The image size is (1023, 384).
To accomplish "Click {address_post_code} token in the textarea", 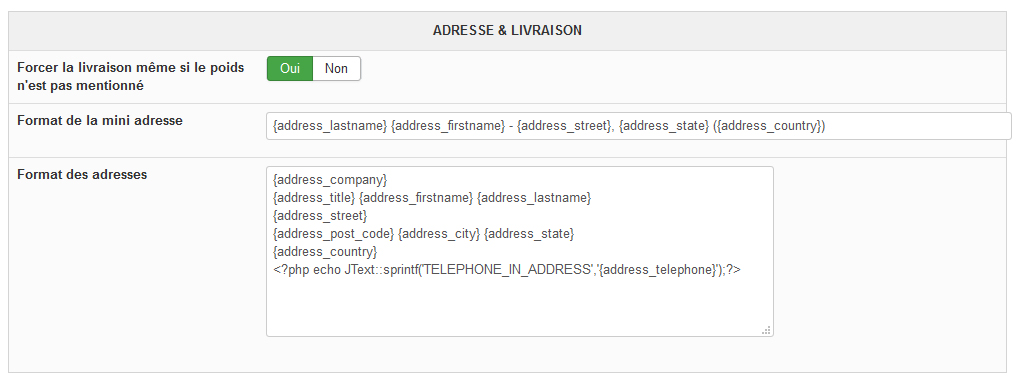I will point(333,233).
